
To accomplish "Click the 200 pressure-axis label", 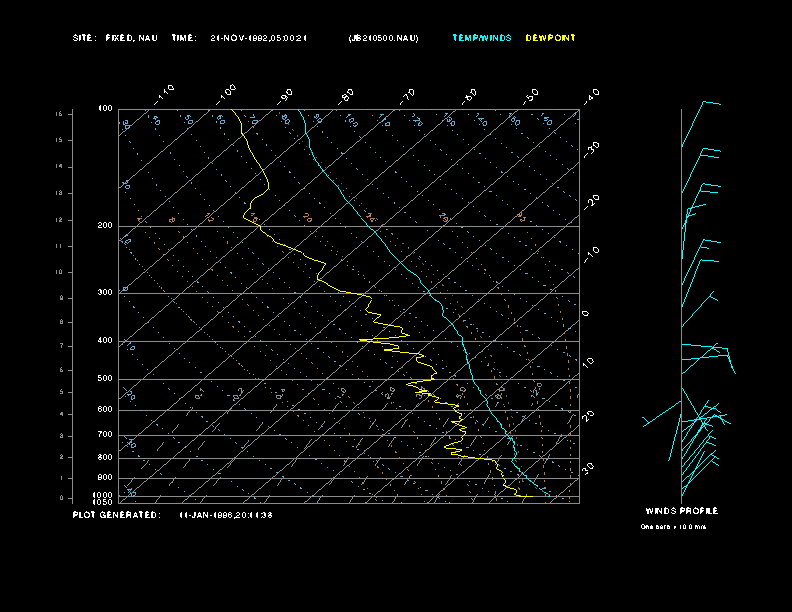I will pyautogui.click(x=105, y=226).
